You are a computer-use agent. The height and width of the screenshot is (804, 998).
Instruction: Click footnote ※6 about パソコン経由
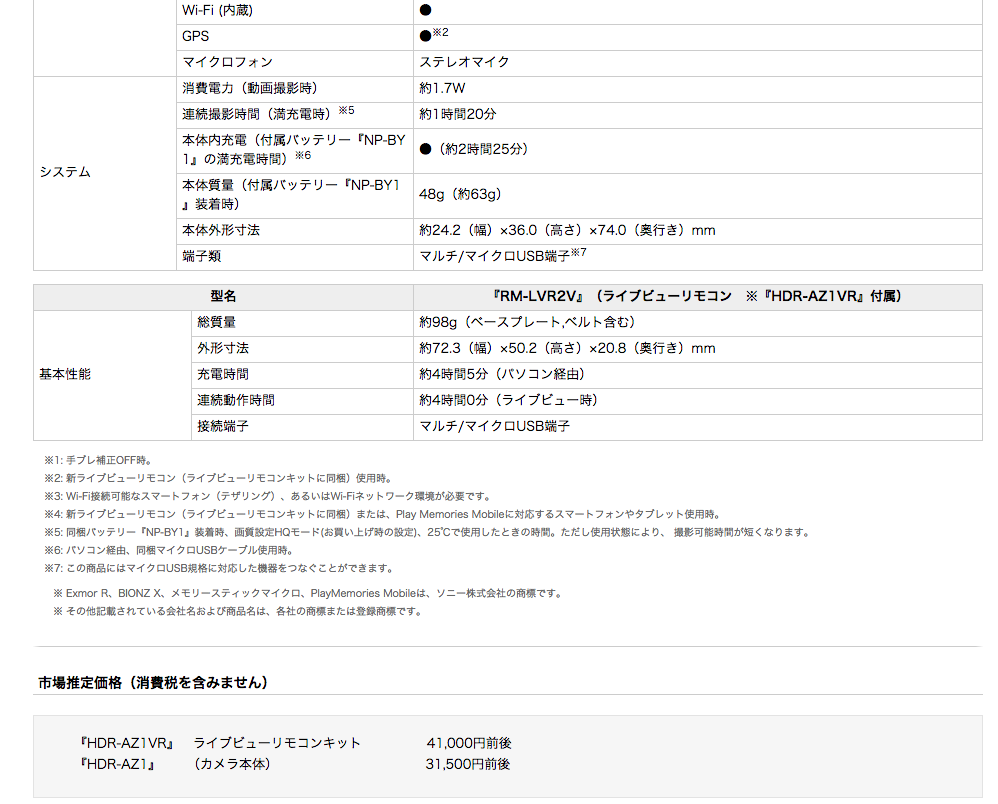click(x=169, y=551)
